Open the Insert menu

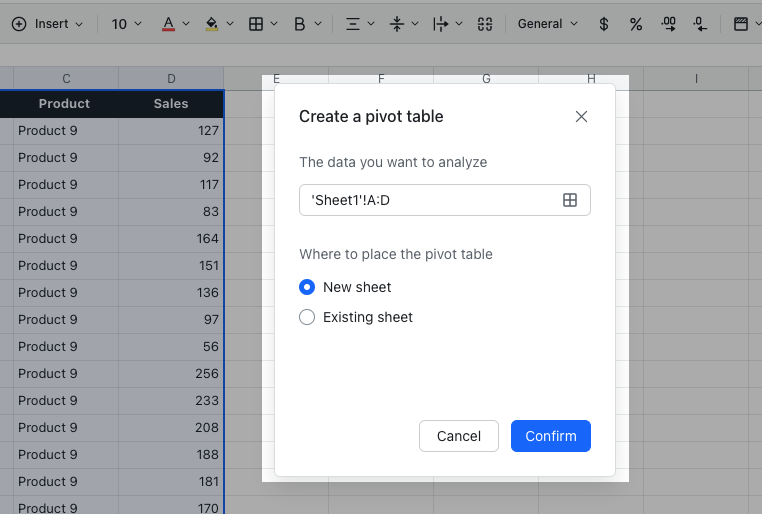[x=47, y=23]
